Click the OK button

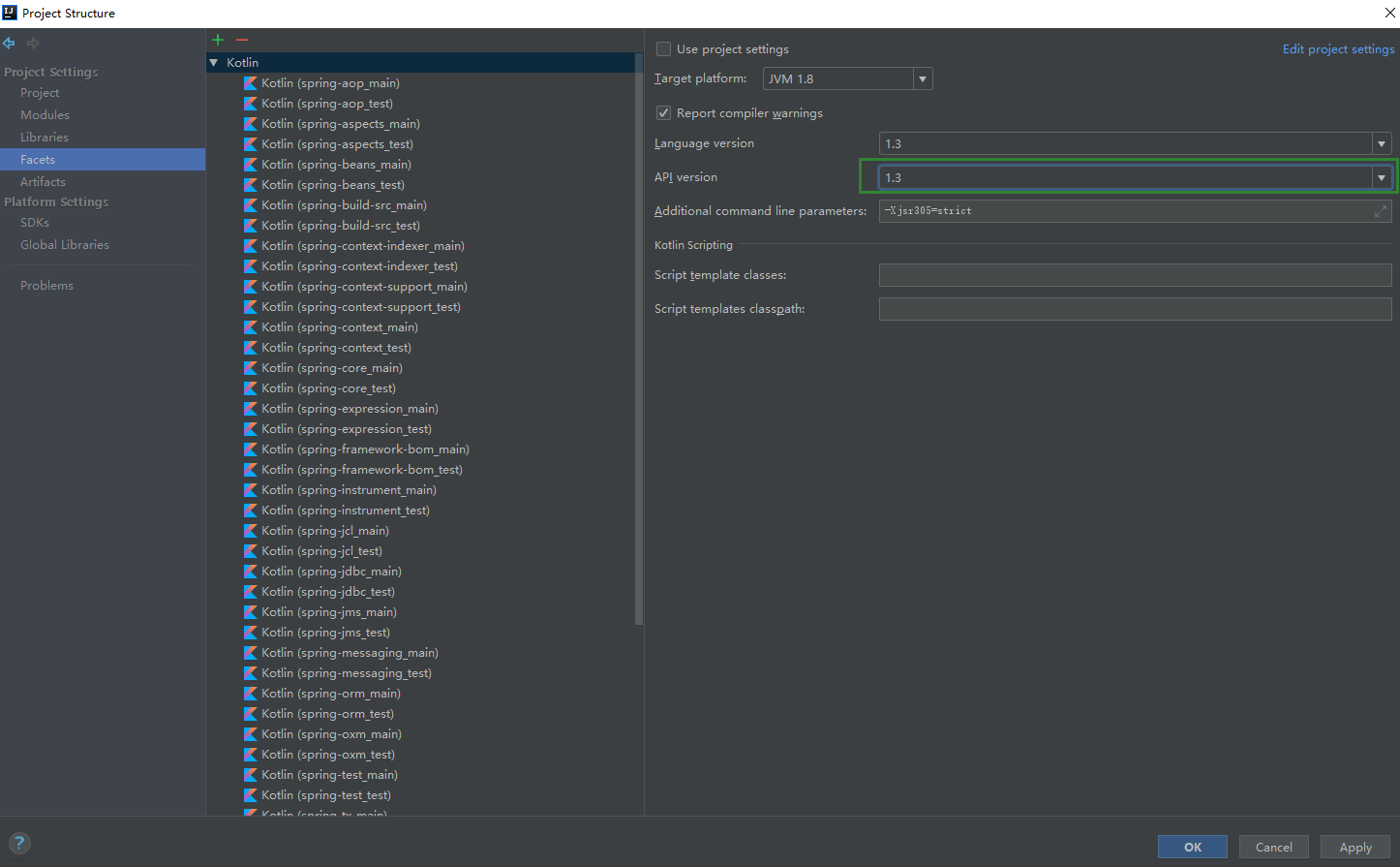point(1193,847)
